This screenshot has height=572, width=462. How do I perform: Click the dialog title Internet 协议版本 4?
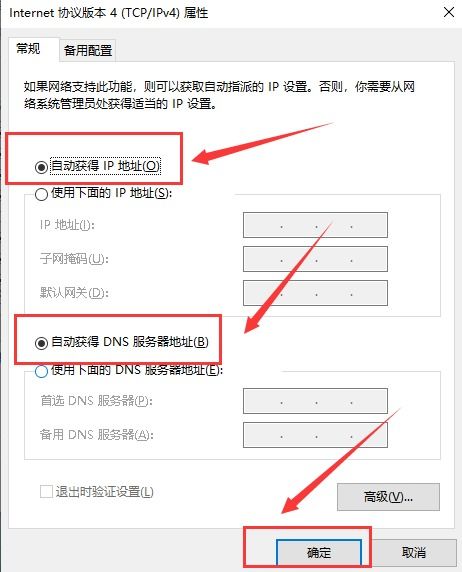(108, 13)
